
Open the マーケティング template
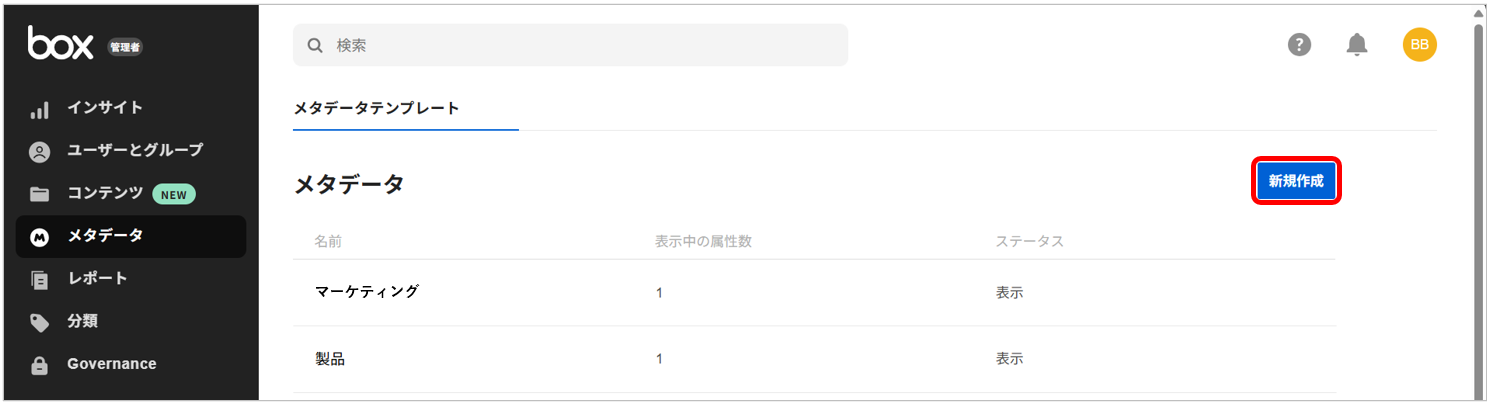point(366,292)
